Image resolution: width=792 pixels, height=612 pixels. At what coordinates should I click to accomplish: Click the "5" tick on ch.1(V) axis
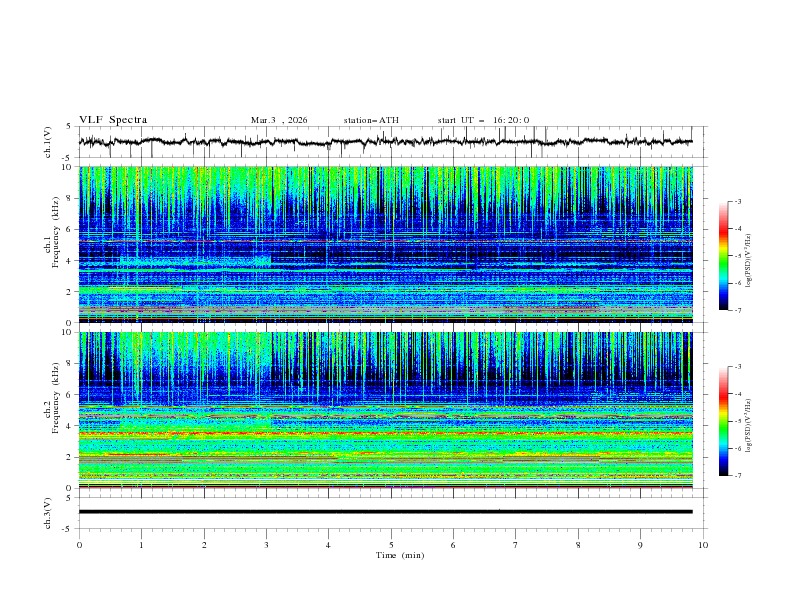click(71, 126)
